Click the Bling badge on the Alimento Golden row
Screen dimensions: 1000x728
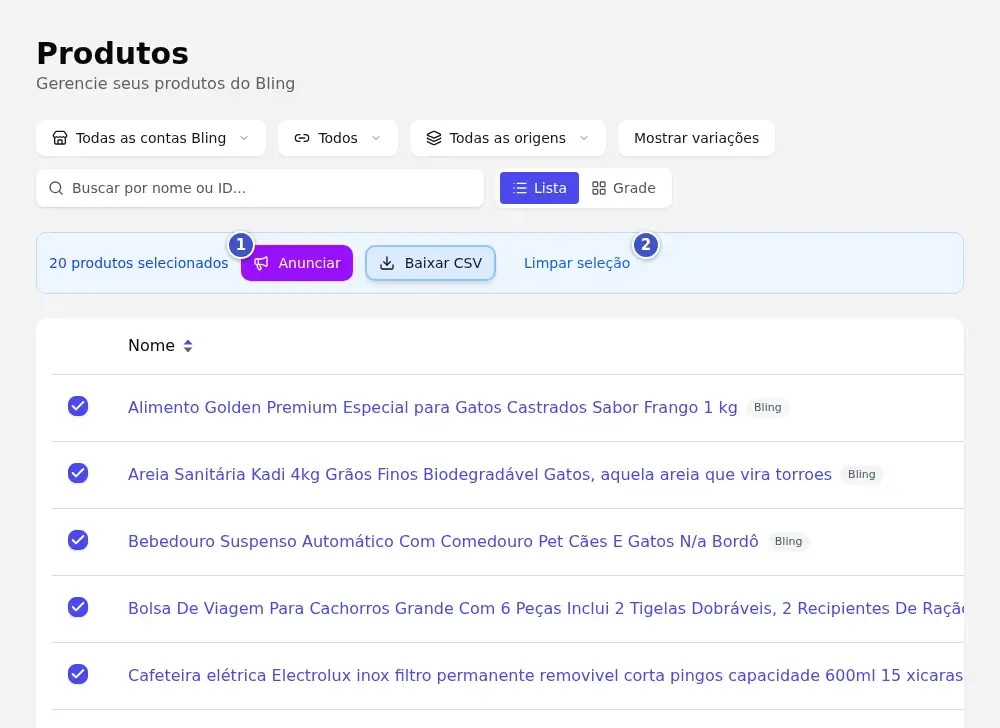[768, 407]
